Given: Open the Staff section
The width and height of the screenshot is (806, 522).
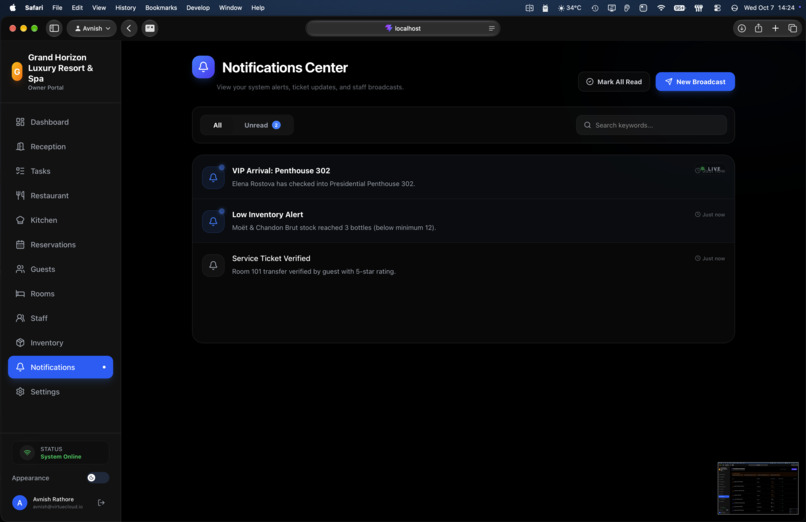Looking at the screenshot, I should tap(61, 318).
